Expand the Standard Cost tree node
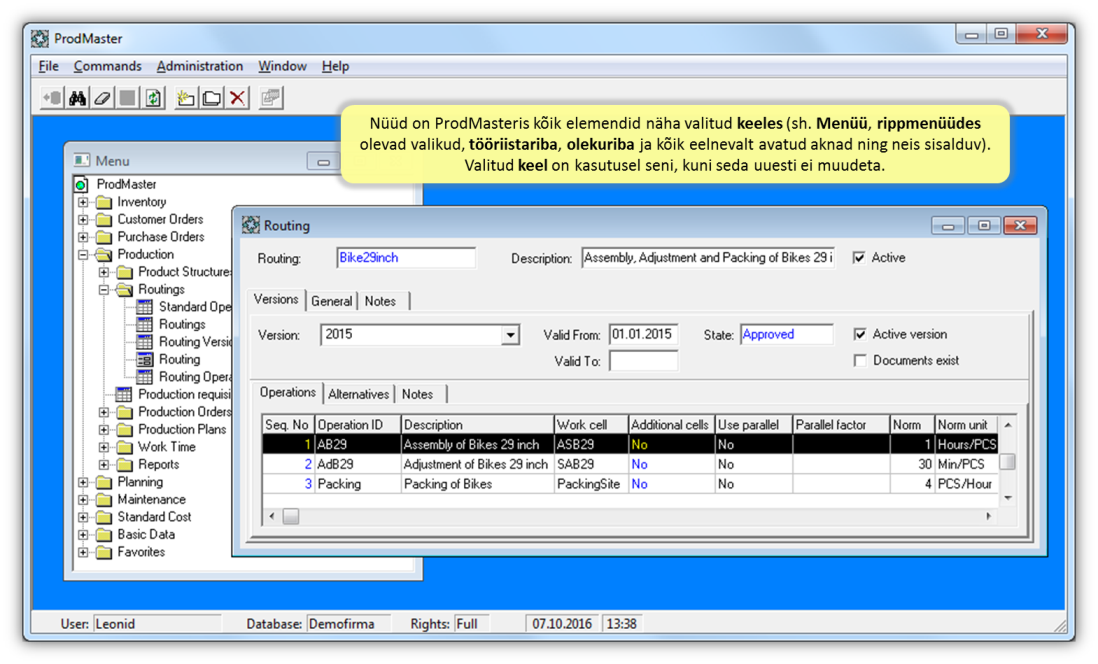Screen dimensions: 1098x664 pos(83,518)
